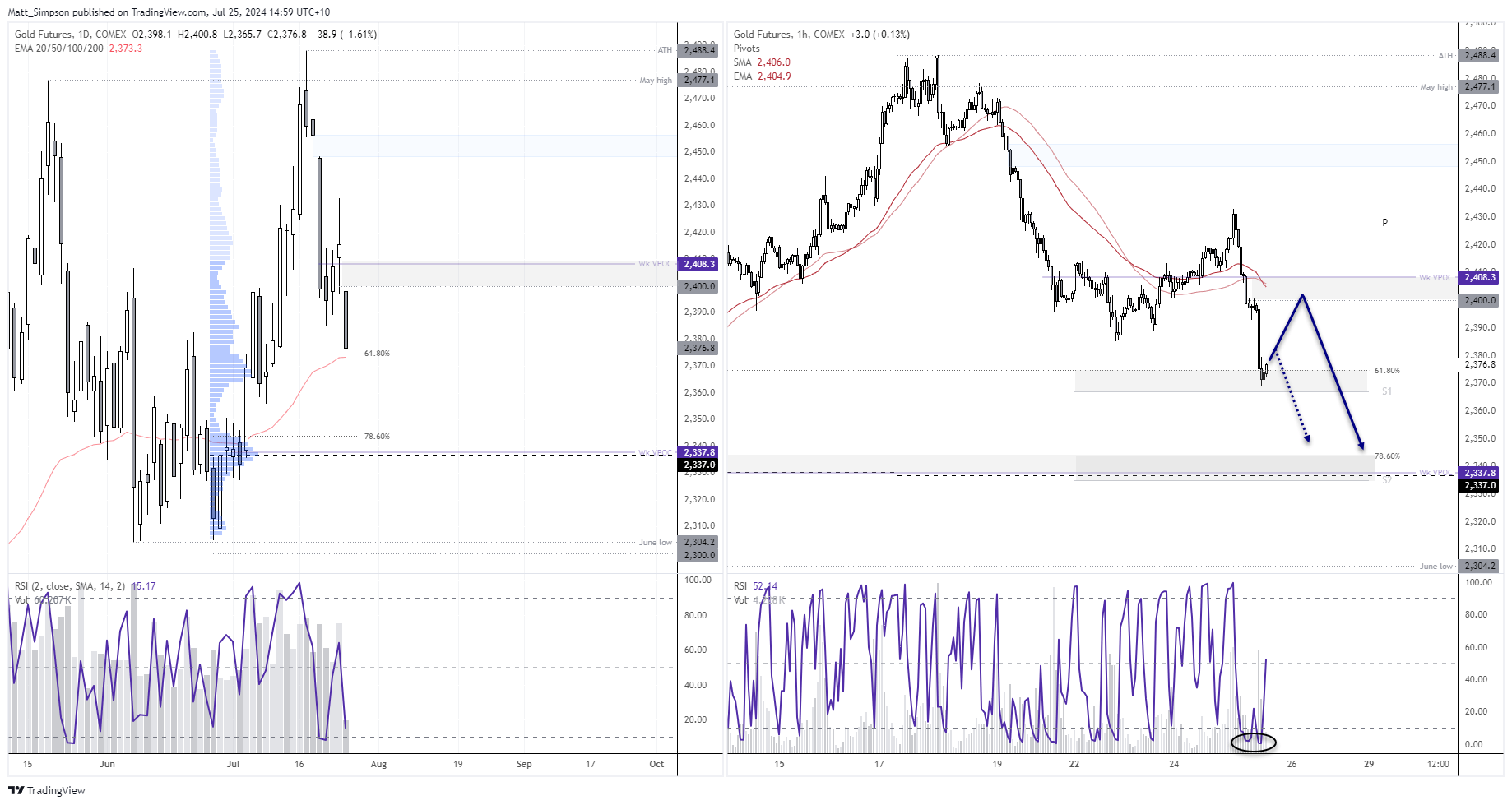Click the 2,320.0 tick on daily price axis
Viewport: 1512px width, 805px height.
click(x=699, y=499)
